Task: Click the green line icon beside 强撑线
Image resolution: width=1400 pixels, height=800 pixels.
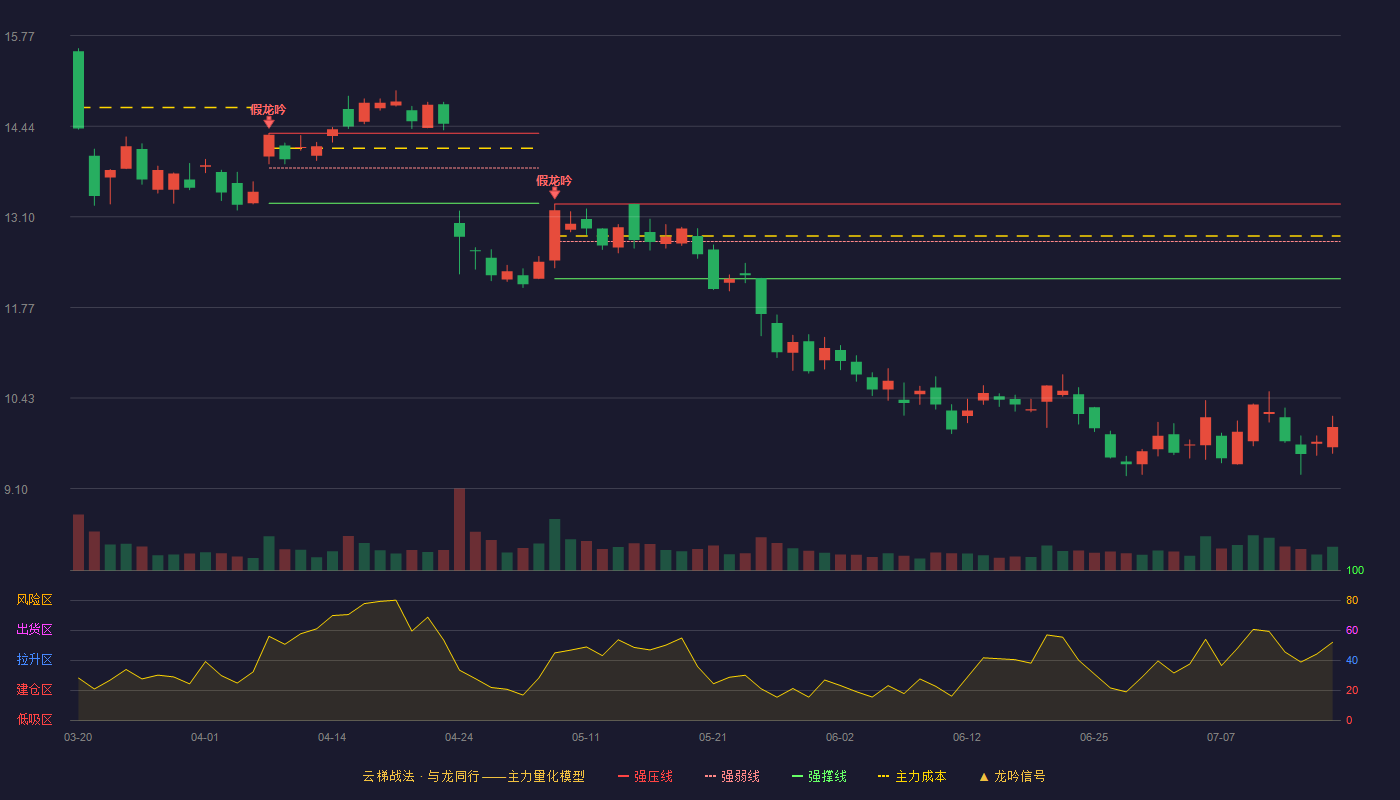Action: click(798, 776)
